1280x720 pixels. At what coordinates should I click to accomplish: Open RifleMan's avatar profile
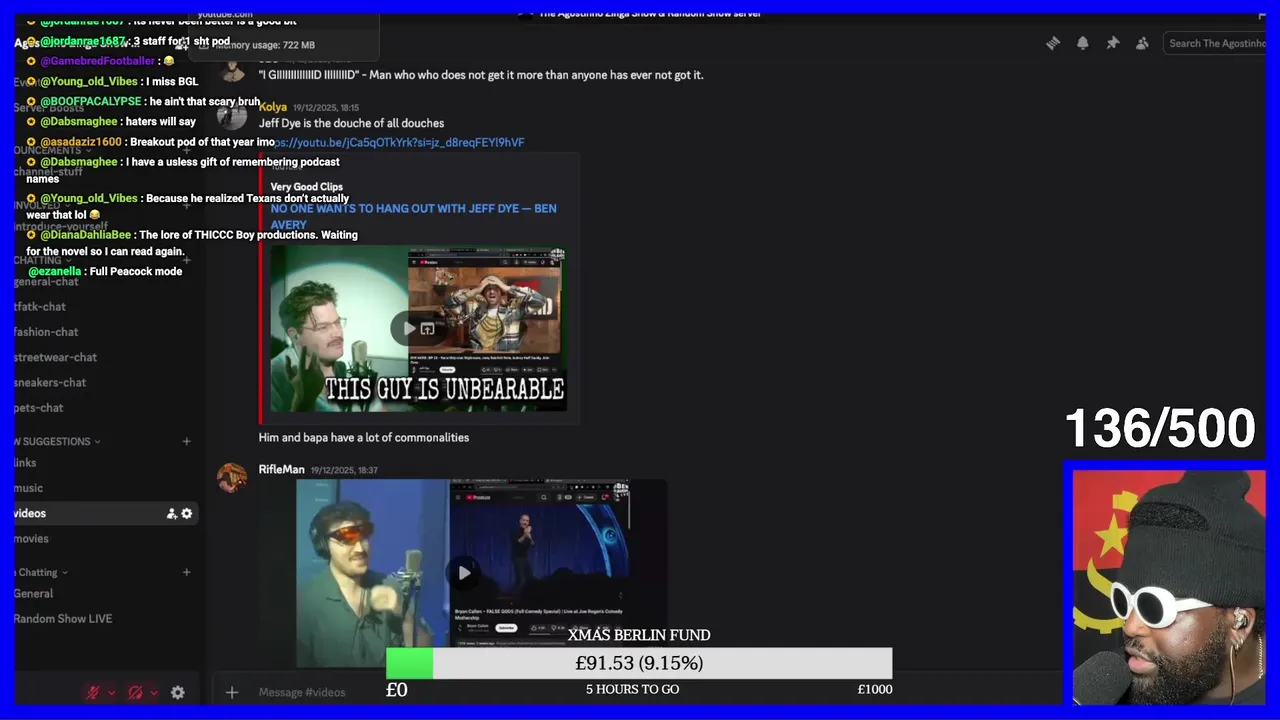click(x=232, y=477)
